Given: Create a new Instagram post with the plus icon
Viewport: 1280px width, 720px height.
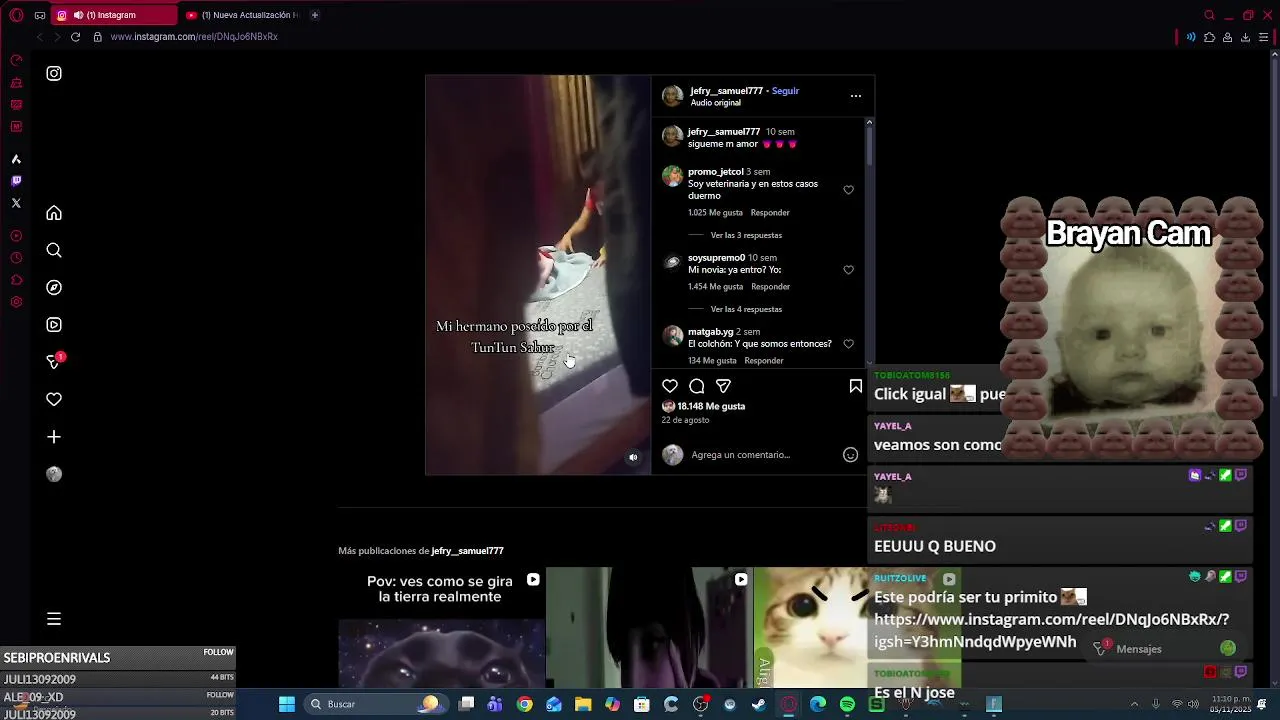Looking at the screenshot, I should [x=54, y=436].
